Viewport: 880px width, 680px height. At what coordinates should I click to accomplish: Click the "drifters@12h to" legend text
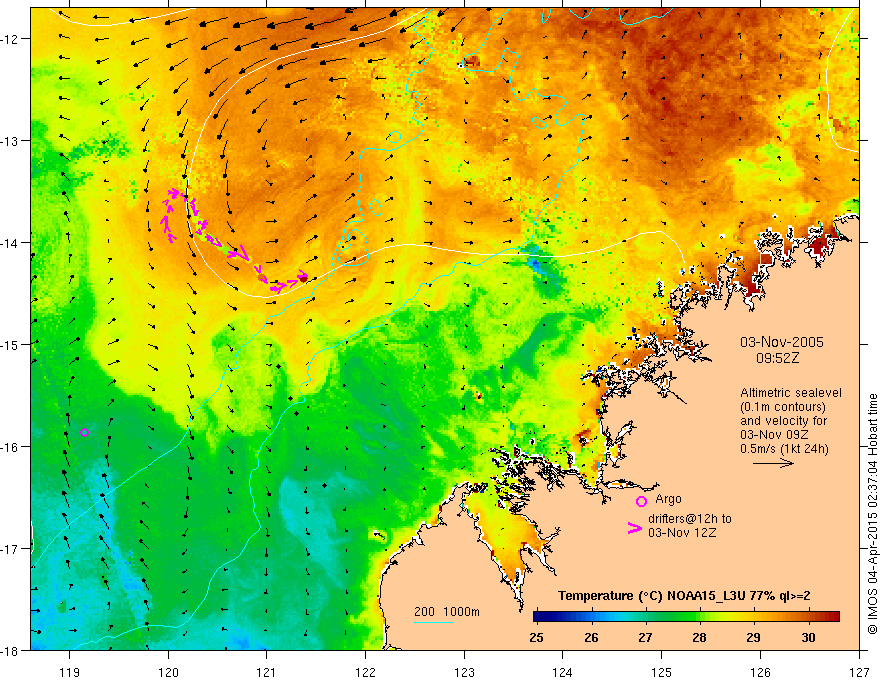[x=690, y=519]
